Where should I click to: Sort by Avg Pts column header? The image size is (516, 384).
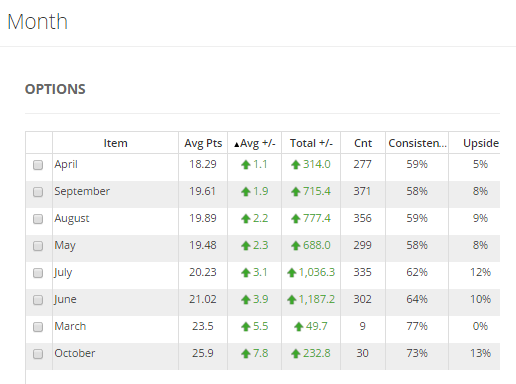[203, 143]
